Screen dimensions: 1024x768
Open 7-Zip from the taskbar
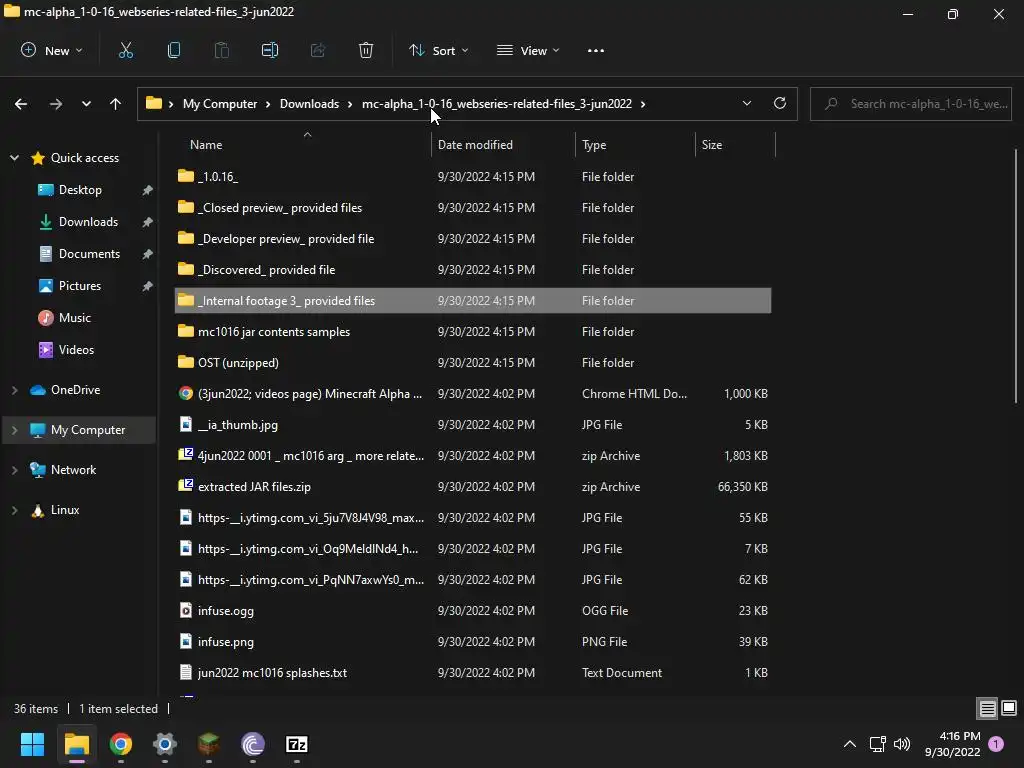pyautogui.click(x=297, y=744)
